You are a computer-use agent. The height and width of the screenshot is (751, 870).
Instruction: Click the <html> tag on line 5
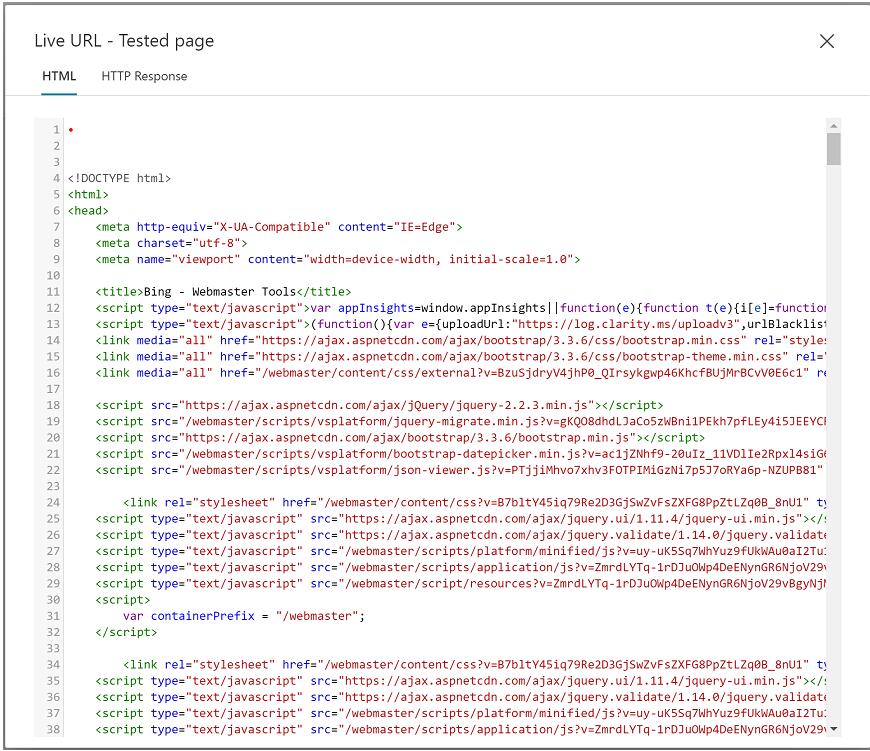pyautogui.click(x=88, y=194)
